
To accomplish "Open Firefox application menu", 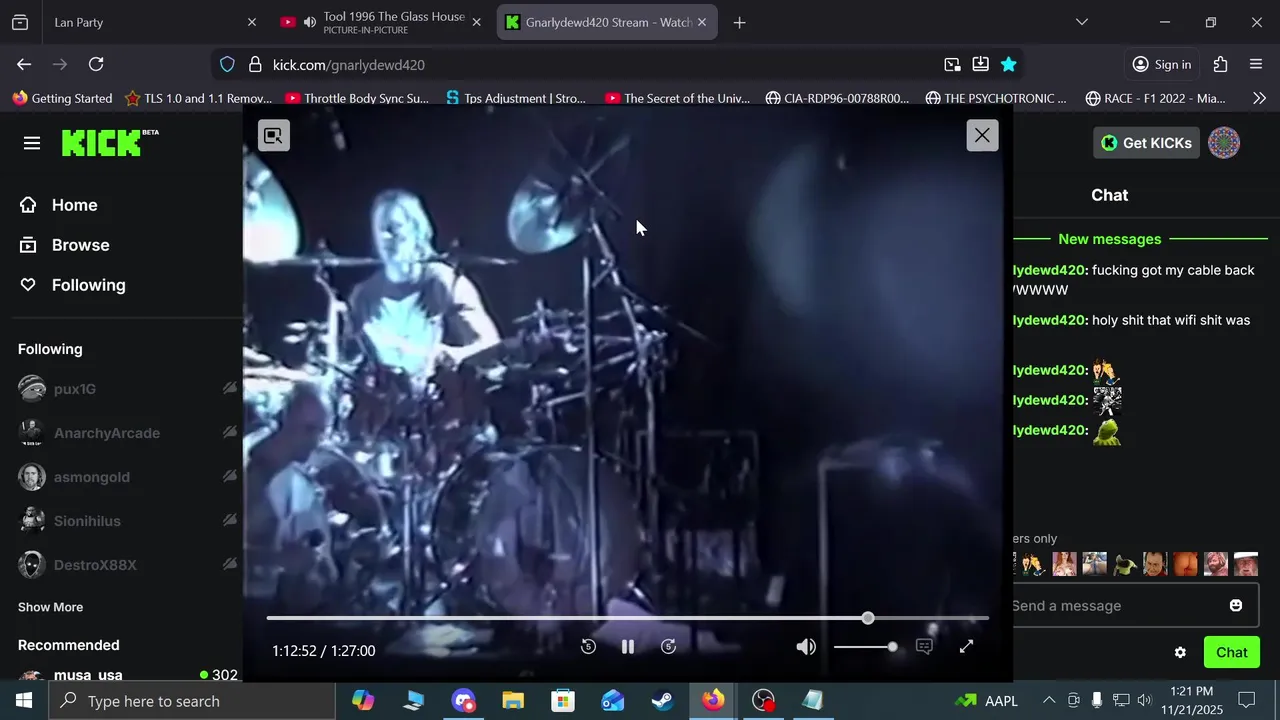I will pos(1256,64).
